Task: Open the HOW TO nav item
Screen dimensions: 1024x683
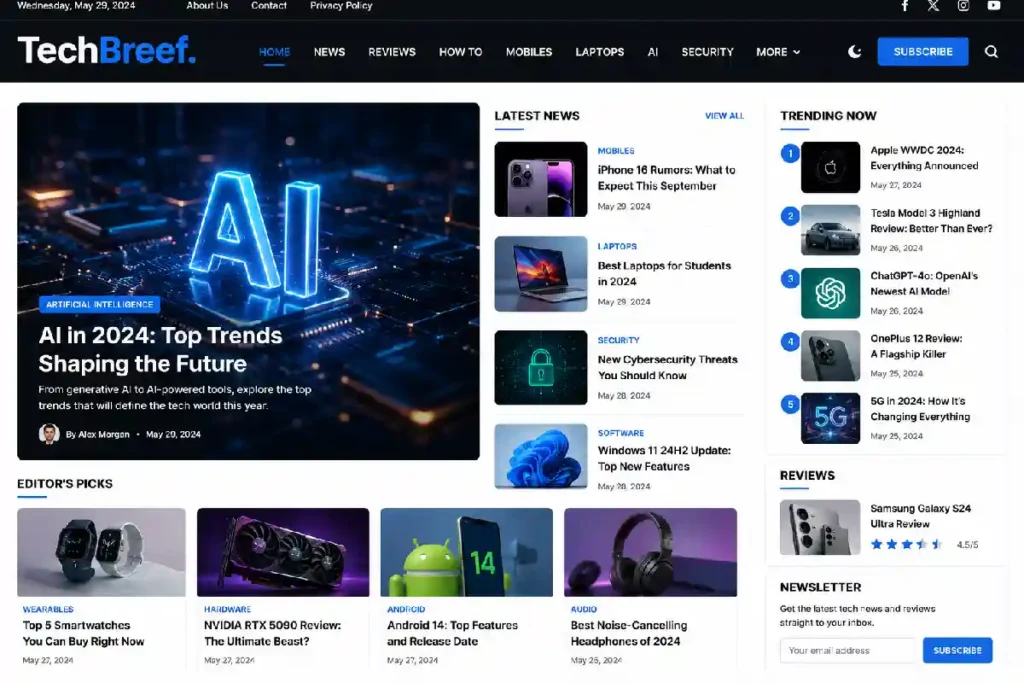Action: (460, 52)
